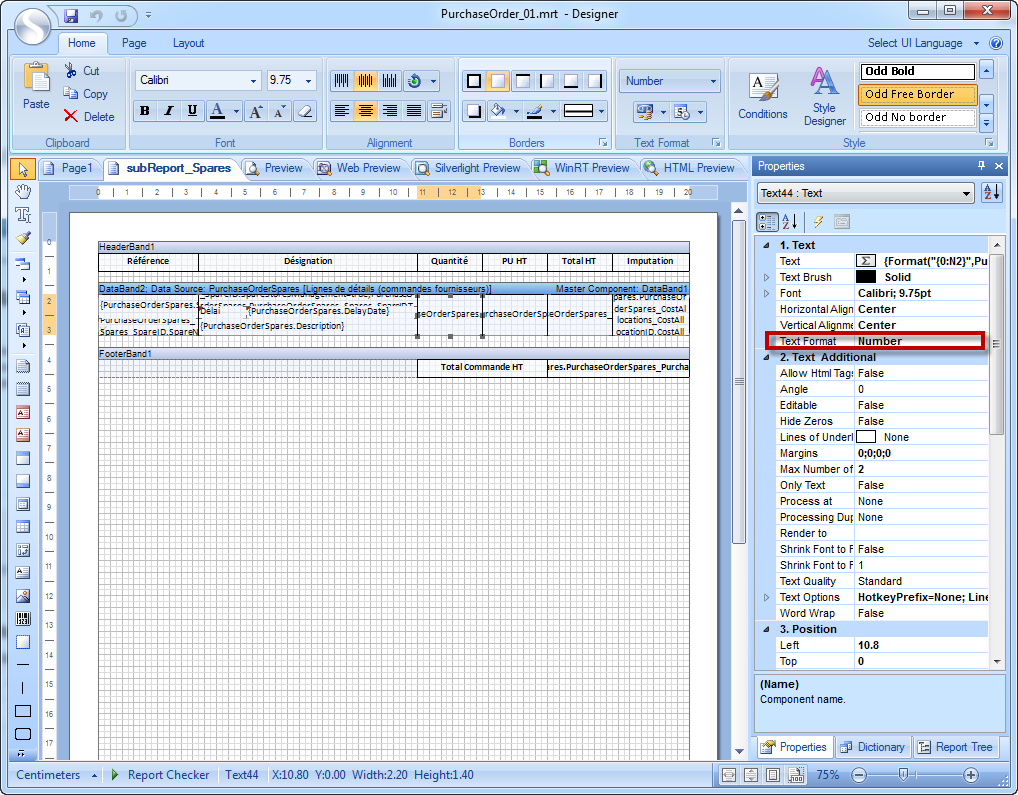Open the Silverlight Preview tab

click(469, 168)
